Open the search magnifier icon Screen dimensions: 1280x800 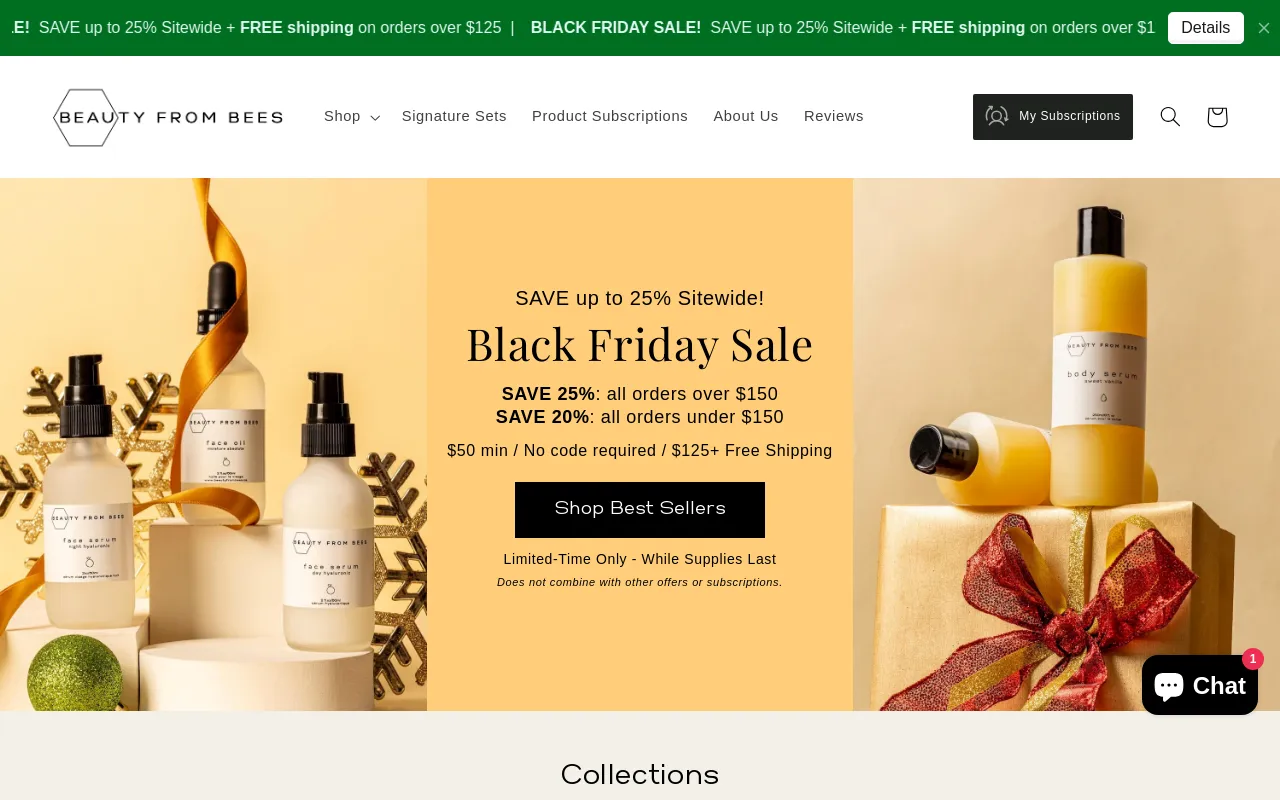pyautogui.click(x=1170, y=117)
